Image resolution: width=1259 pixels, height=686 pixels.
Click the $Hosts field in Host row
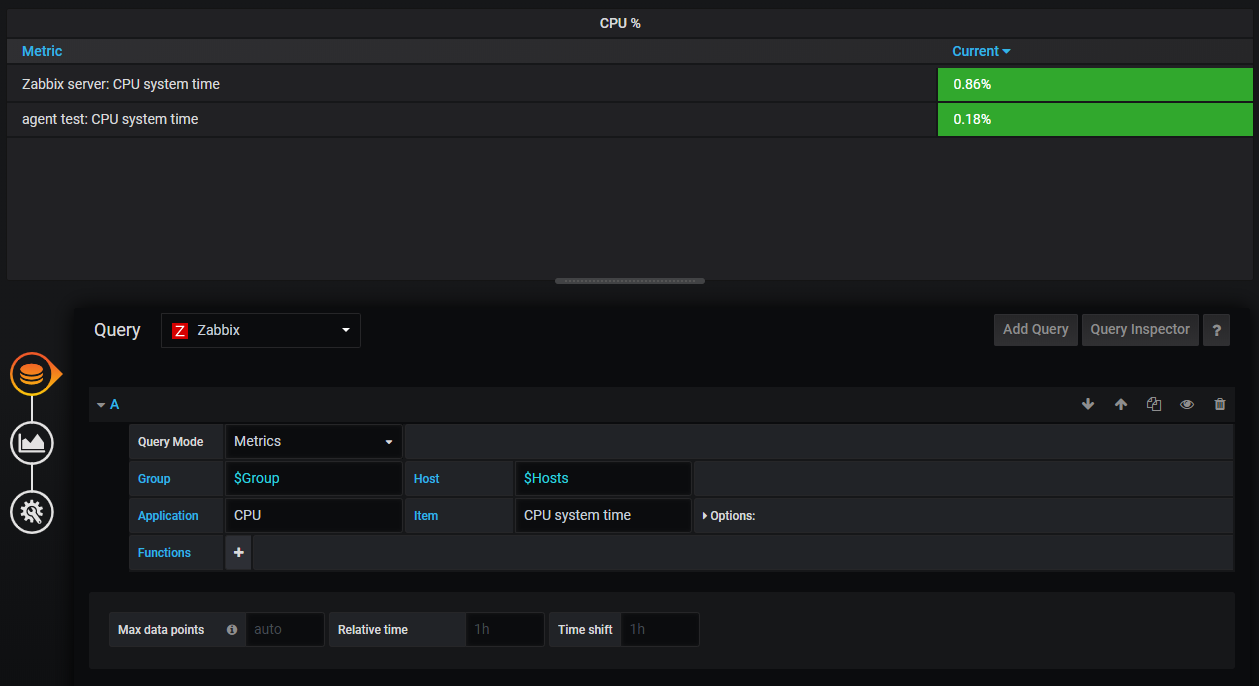click(x=603, y=478)
